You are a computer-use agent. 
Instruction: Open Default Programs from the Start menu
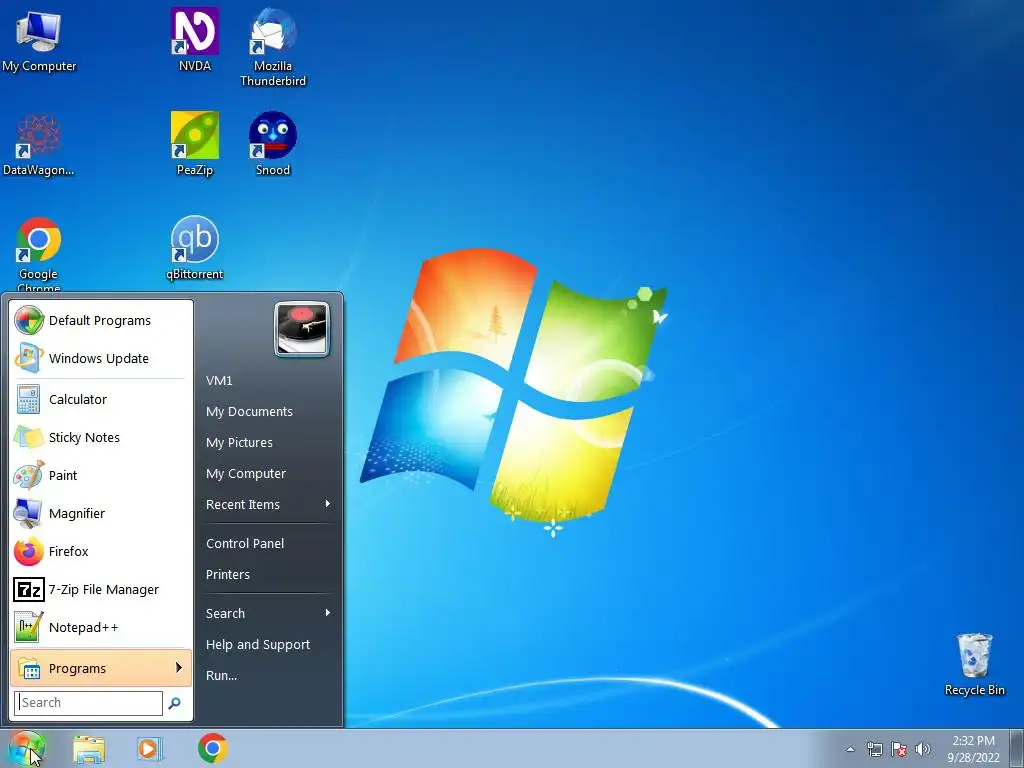101,320
